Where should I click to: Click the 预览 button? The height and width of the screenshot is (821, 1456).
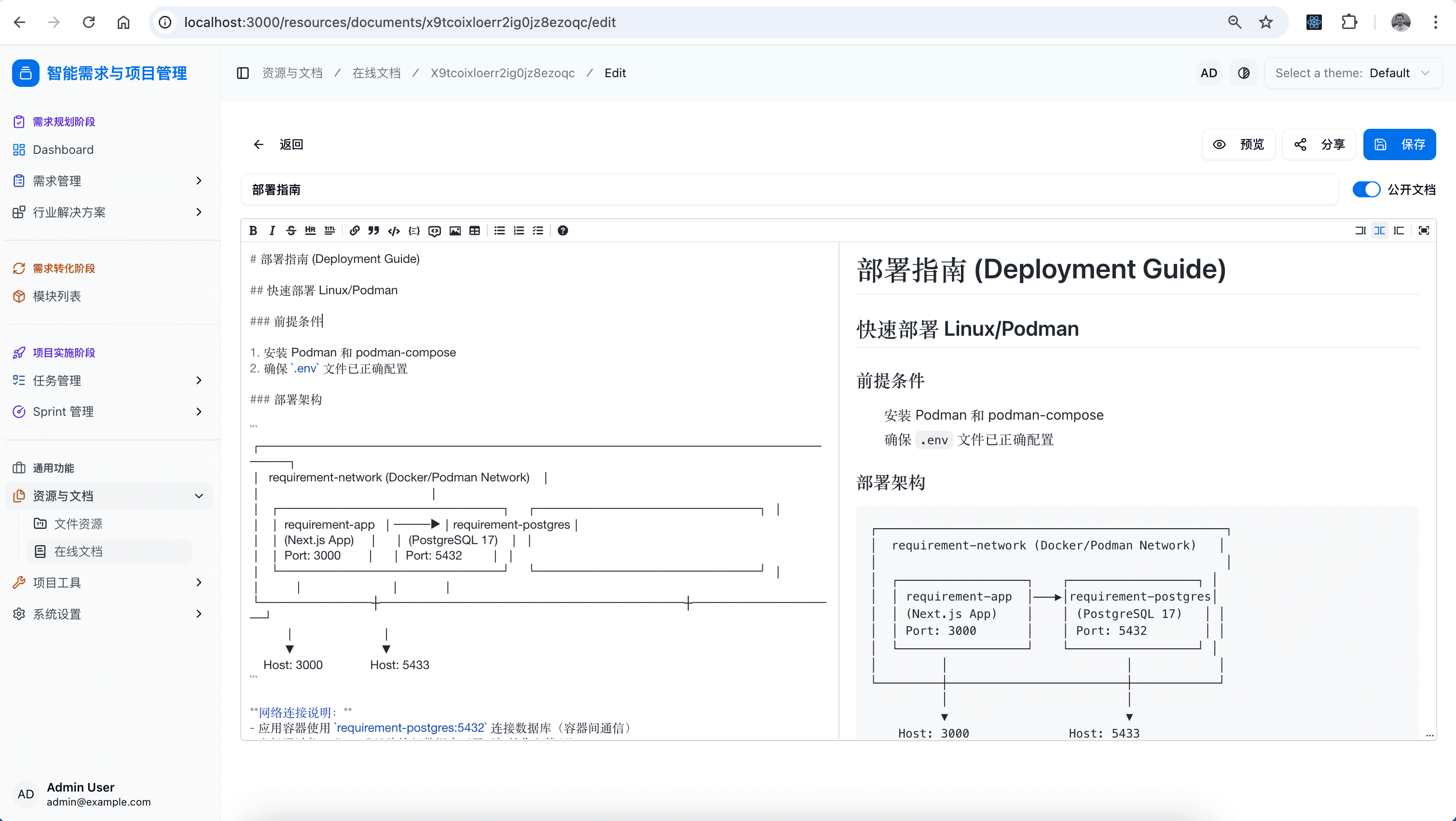click(x=1238, y=145)
